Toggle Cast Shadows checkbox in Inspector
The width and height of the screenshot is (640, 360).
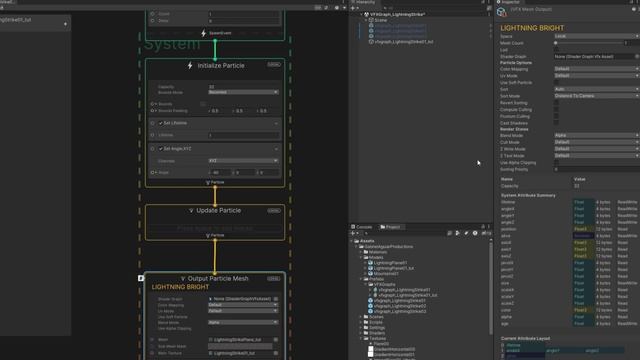[x=556, y=123]
